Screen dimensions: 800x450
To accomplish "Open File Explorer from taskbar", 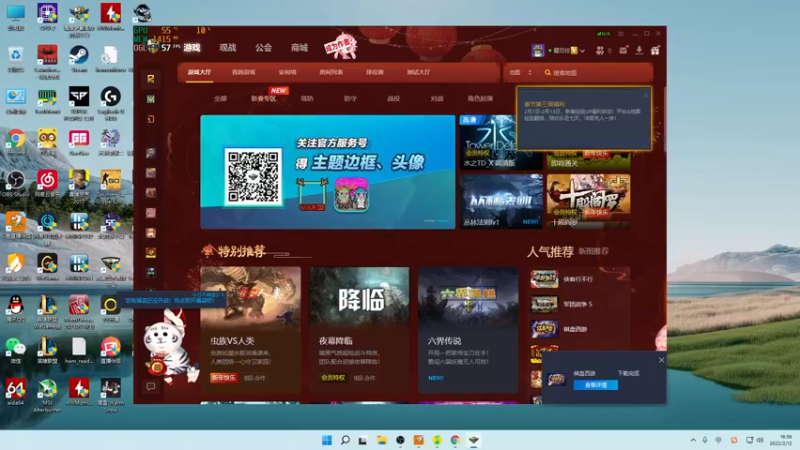I will (382, 440).
